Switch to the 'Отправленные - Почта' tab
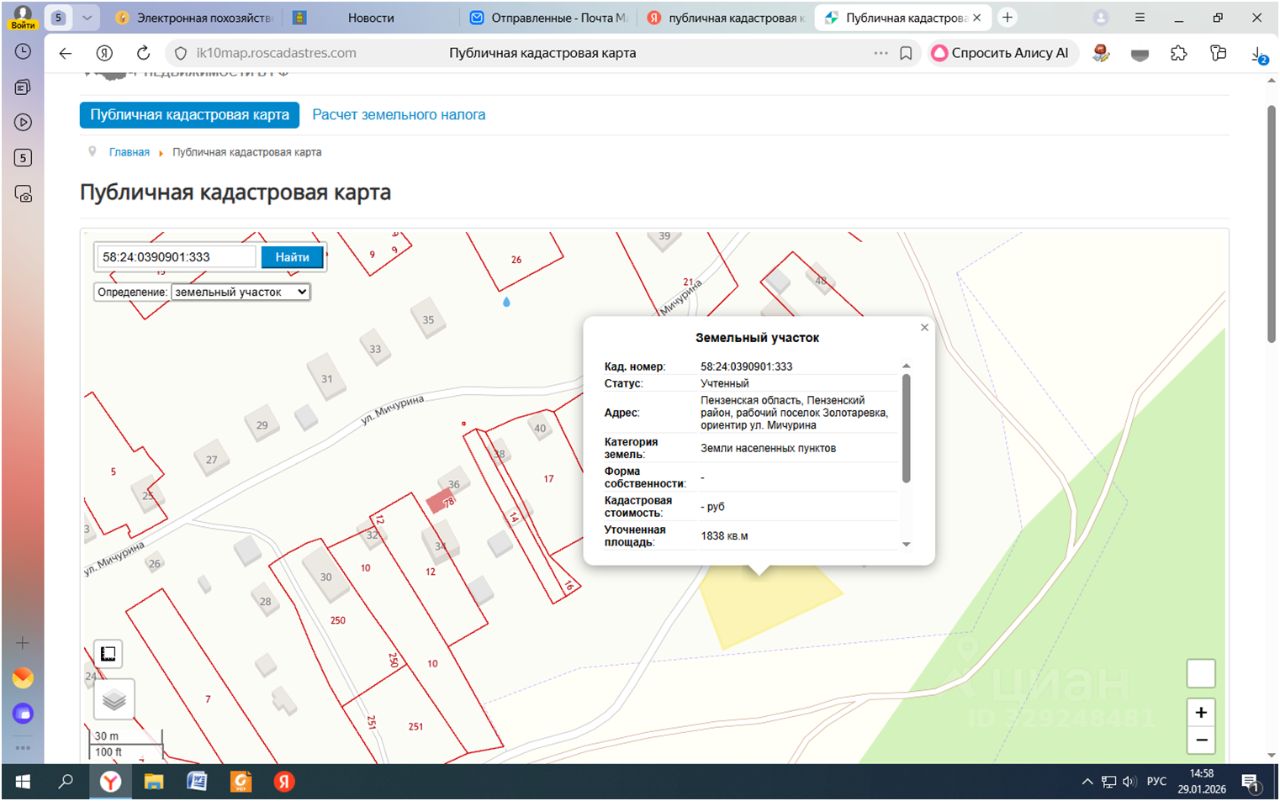Image resolution: width=1280 pixels, height=801 pixels. 548,18
